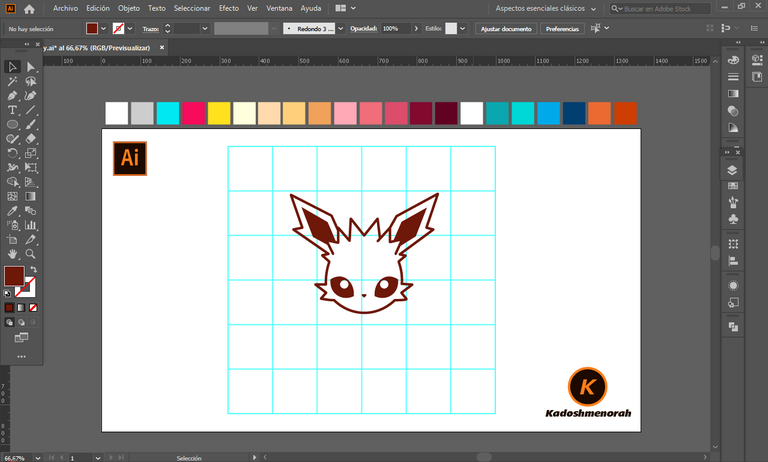The image size is (768, 462).
Task: Open the Edición menu
Action: click(98, 8)
